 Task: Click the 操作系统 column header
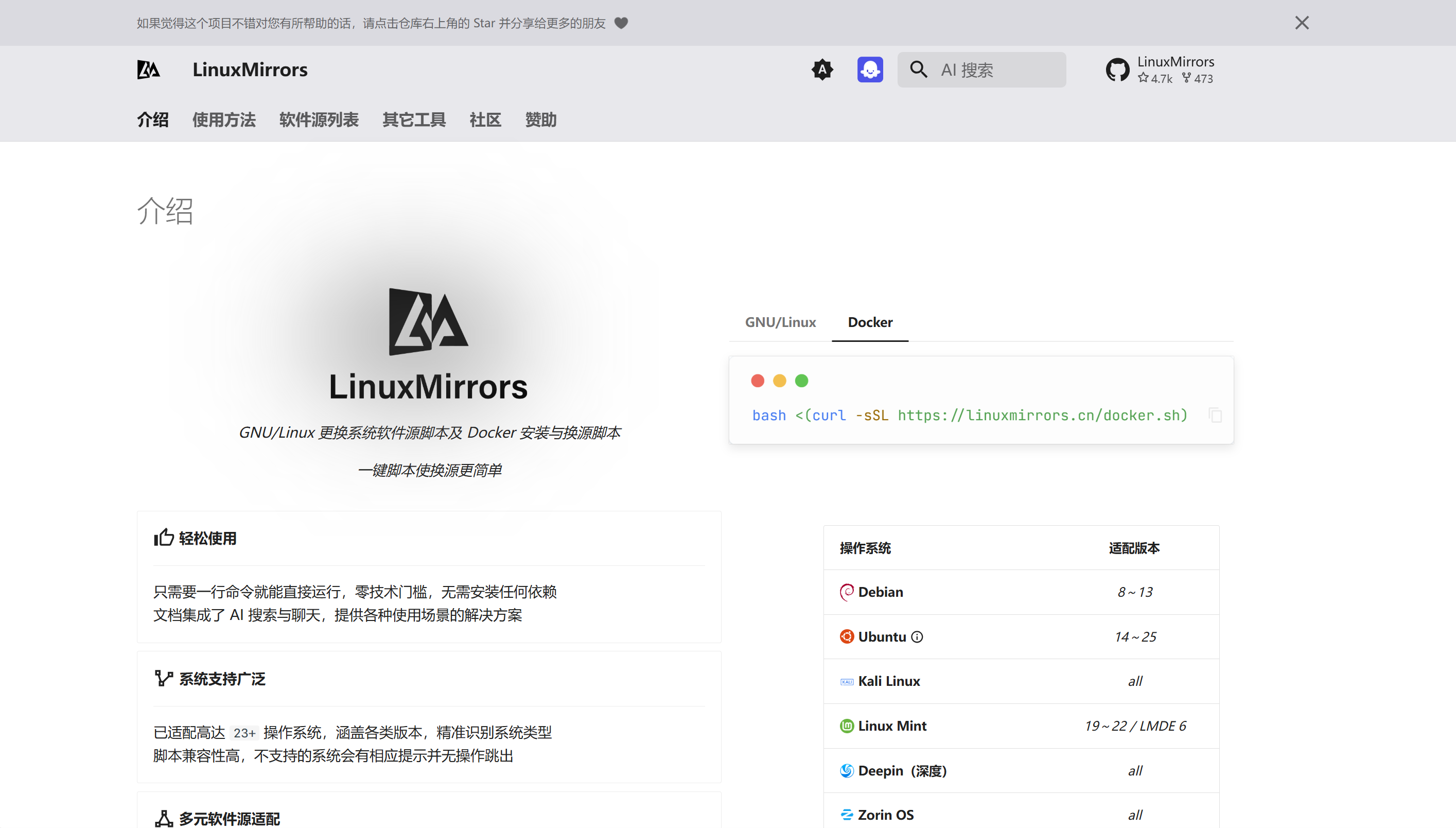pyautogui.click(x=865, y=548)
